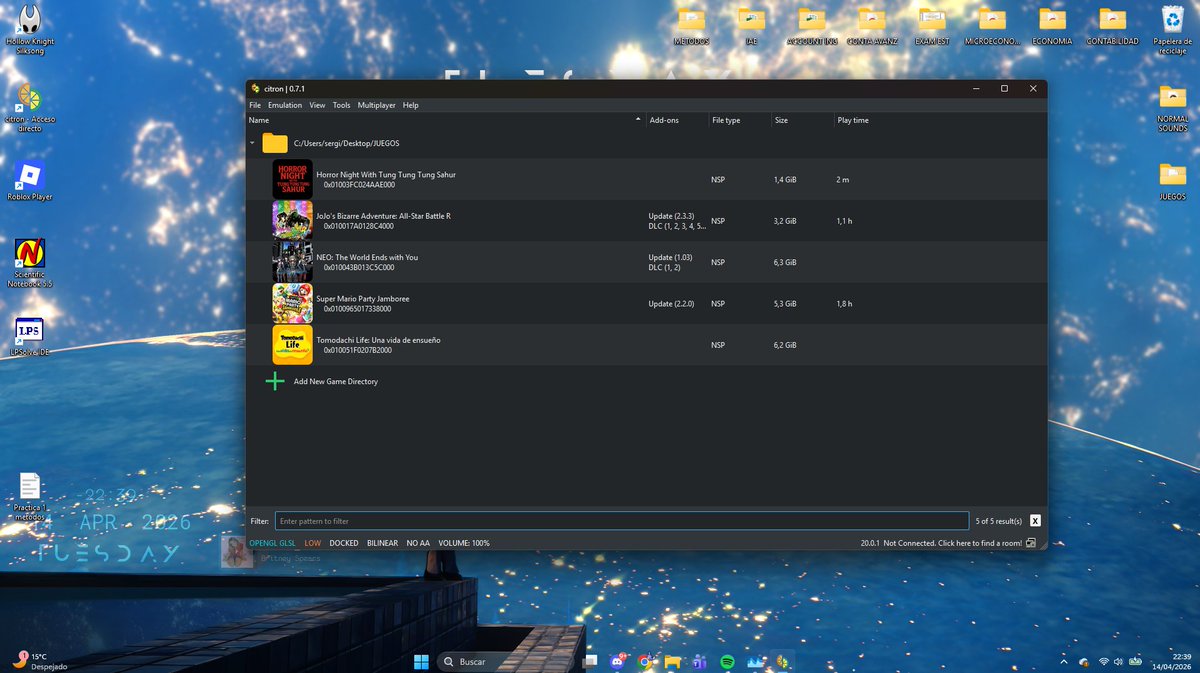
Task: Open the IAE desktop folder
Action: (751, 27)
